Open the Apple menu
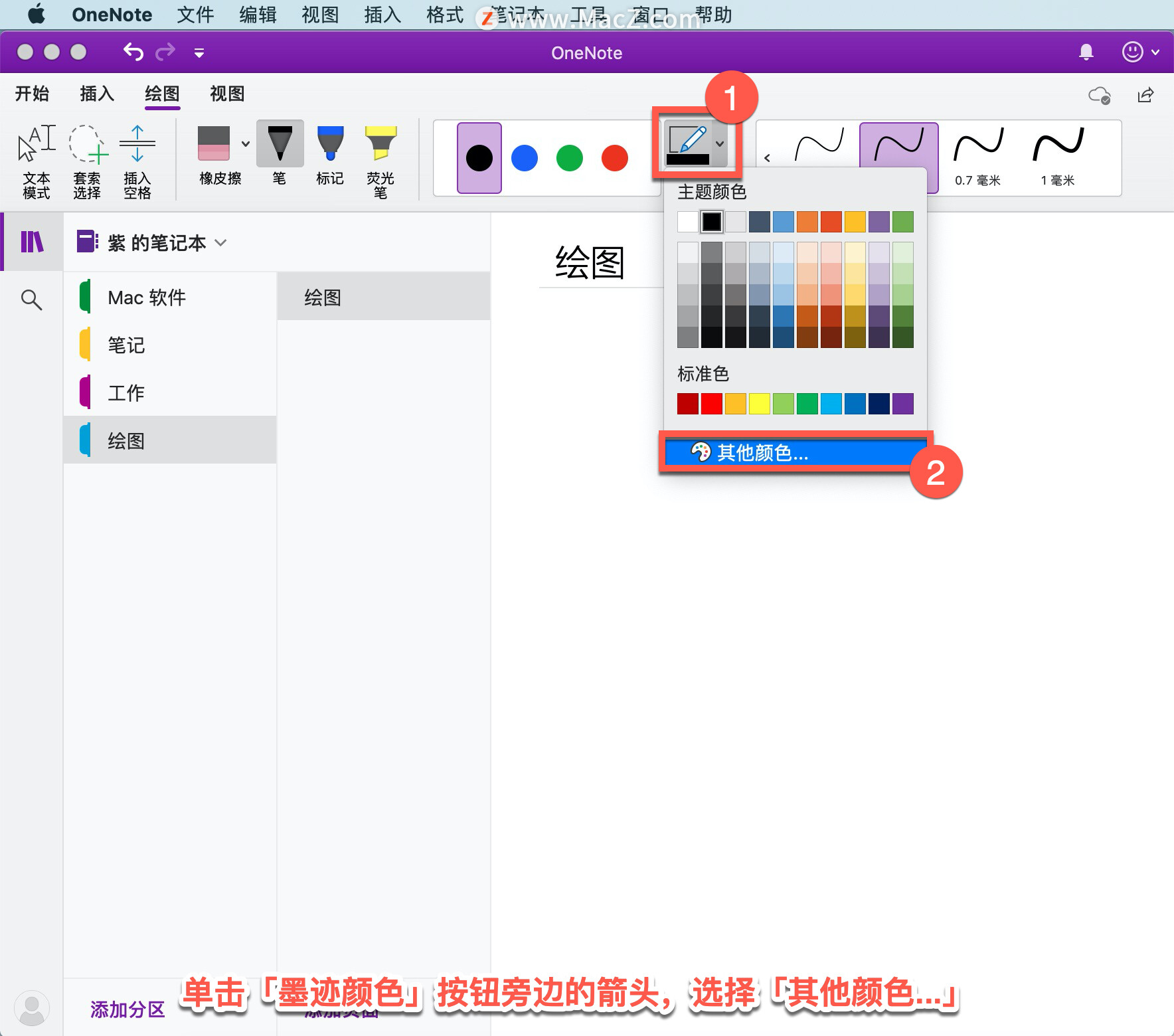The height and width of the screenshot is (1036, 1174). pos(37,14)
